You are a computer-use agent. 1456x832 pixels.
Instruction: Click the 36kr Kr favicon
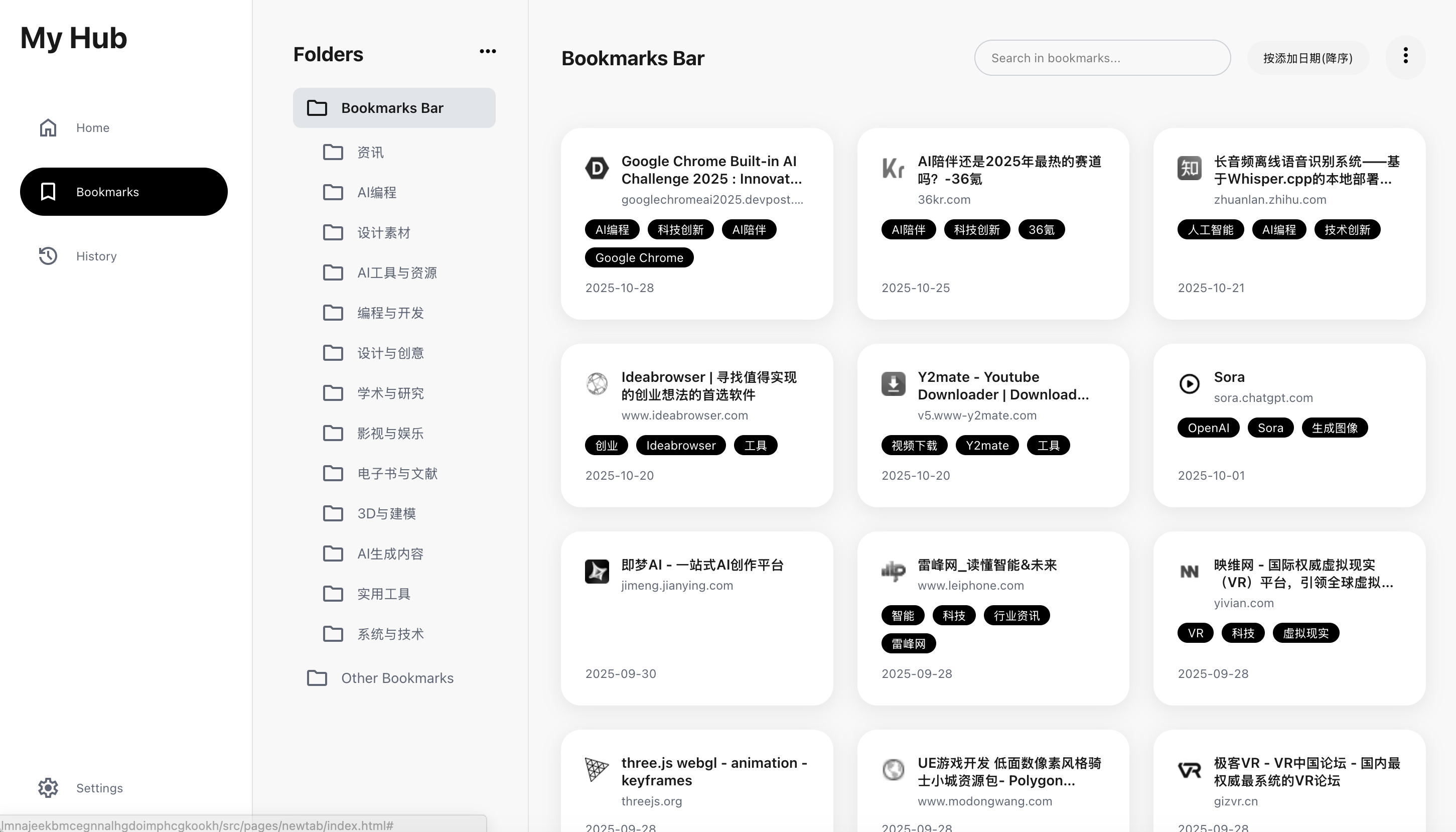click(893, 168)
